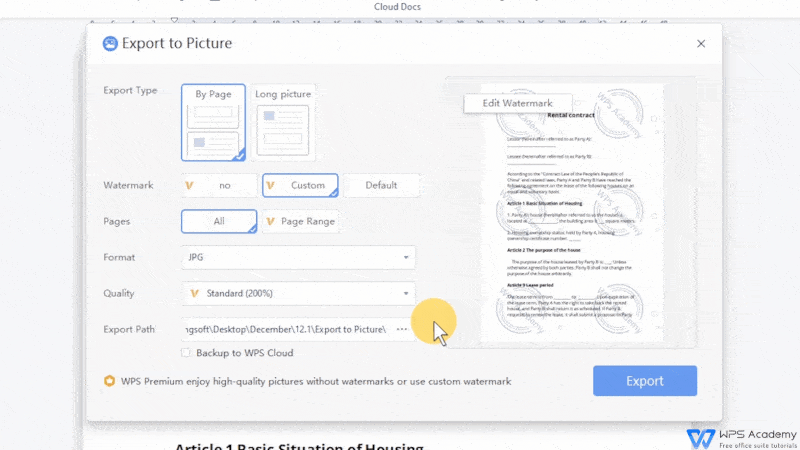Select the By Page export type
Image resolution: width=800 pixels, height=450 pixels.
pos(213,122)
